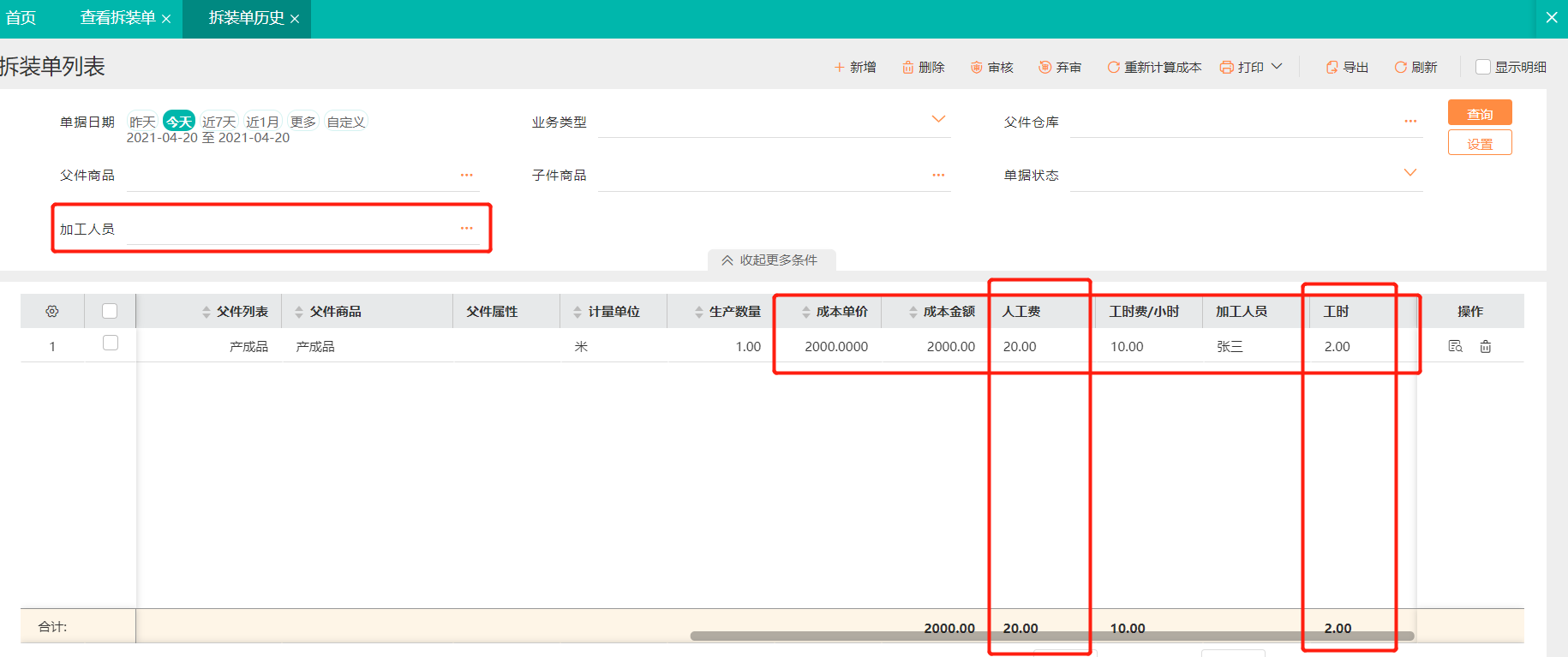Expand the 业务类型 dropdown
This screenshot has height=657, width=1568.
coord(938,120)
